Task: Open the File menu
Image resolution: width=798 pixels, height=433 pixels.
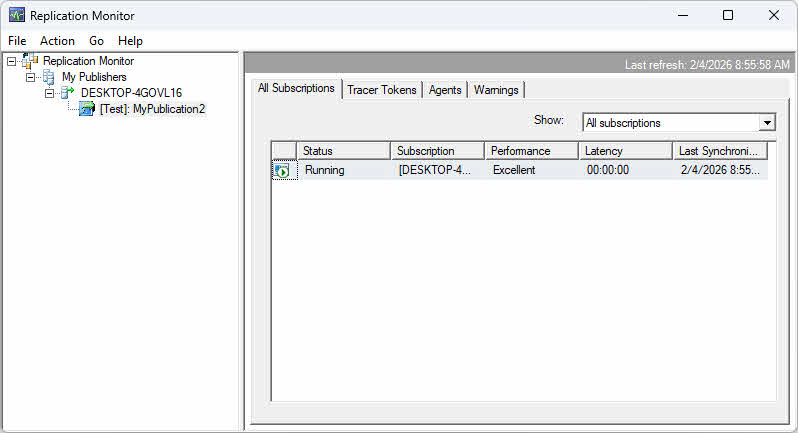Action: point(17,41)
